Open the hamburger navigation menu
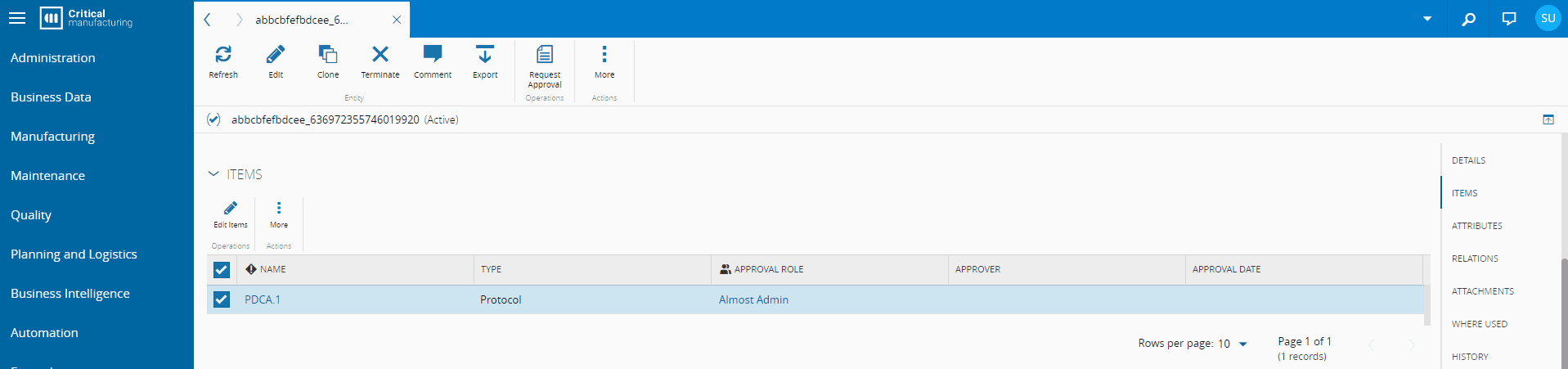The image size is (1568, 369). pos(17,18)
